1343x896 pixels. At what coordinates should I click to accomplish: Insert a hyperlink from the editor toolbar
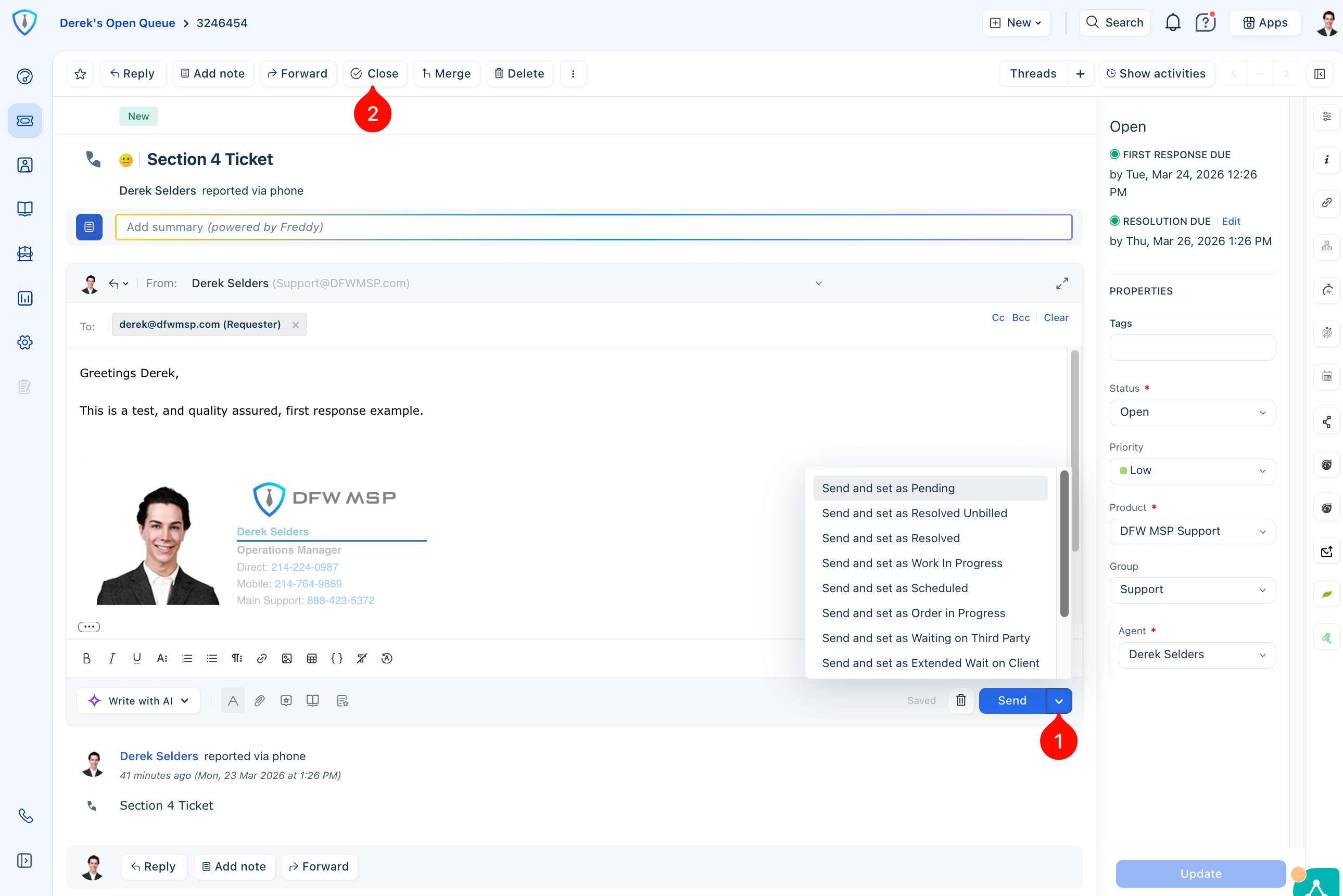click(262, 658)
